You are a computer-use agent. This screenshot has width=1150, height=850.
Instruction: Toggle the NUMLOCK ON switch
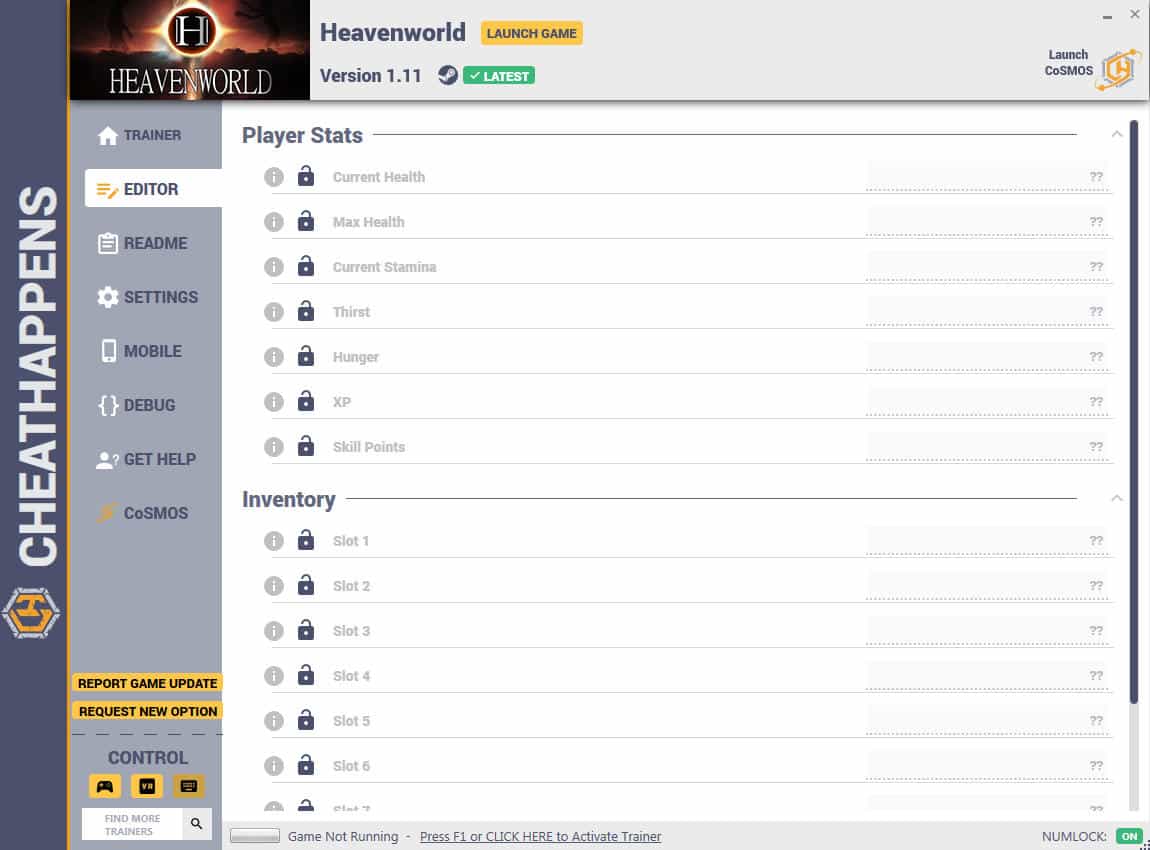pos(1129,836)
